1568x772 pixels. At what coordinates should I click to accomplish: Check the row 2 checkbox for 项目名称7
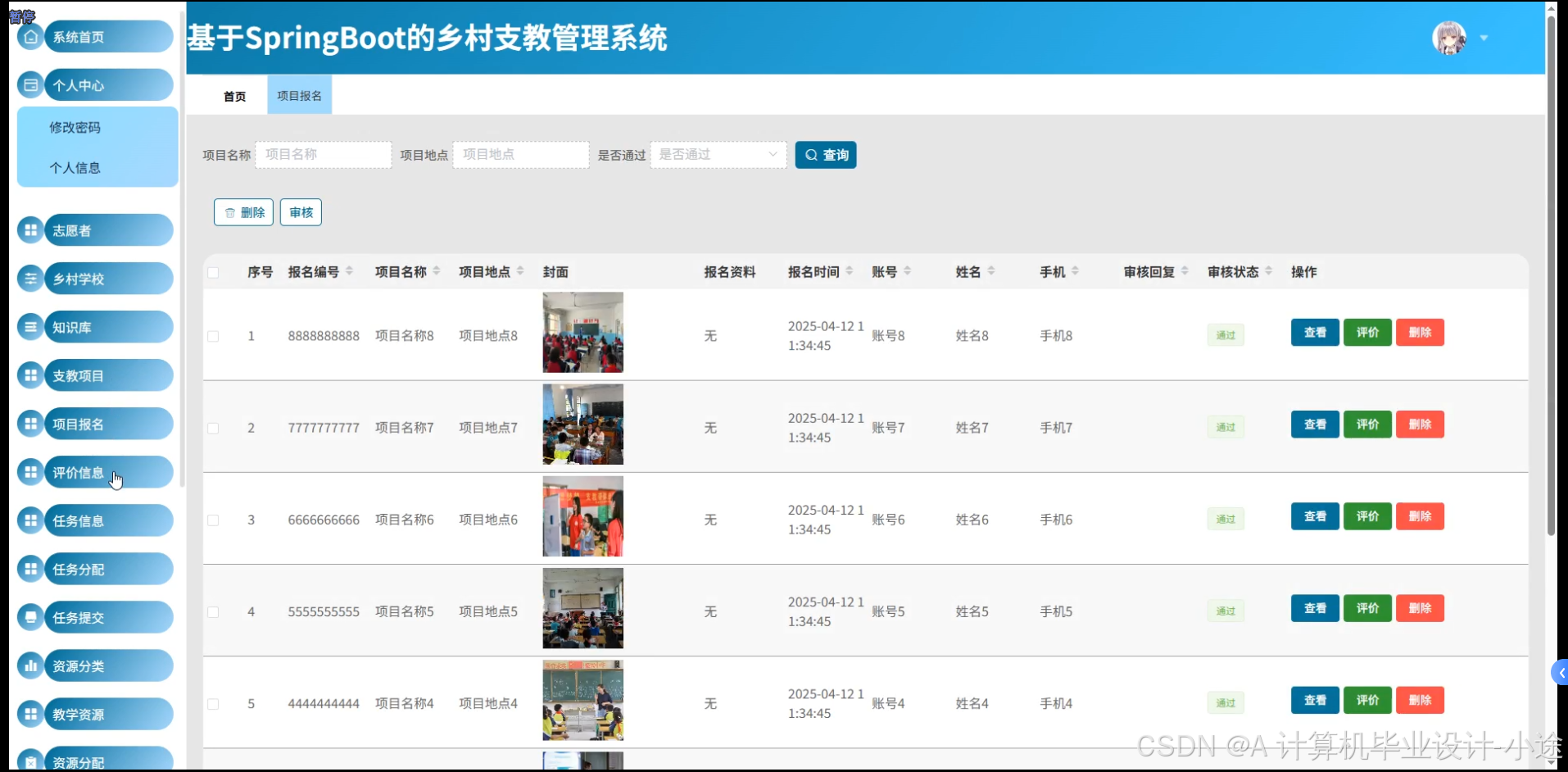[213, 428]
